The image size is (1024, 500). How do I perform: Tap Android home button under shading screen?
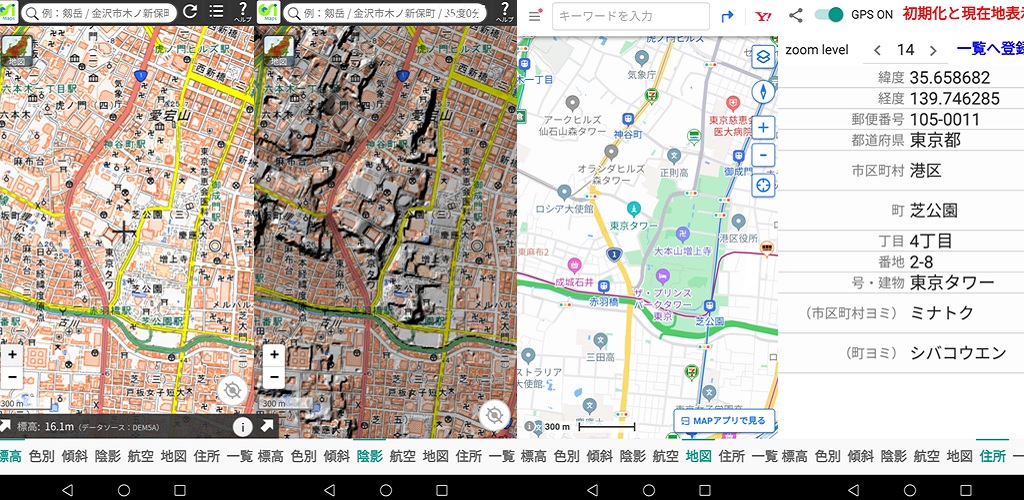click(387, 490)
